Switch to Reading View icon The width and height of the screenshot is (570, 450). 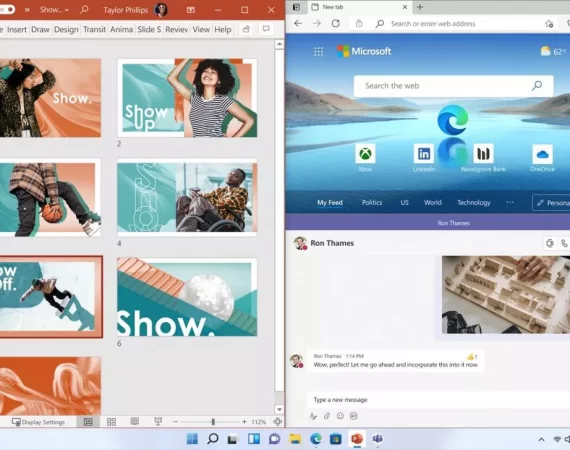[x=135, y=422]
